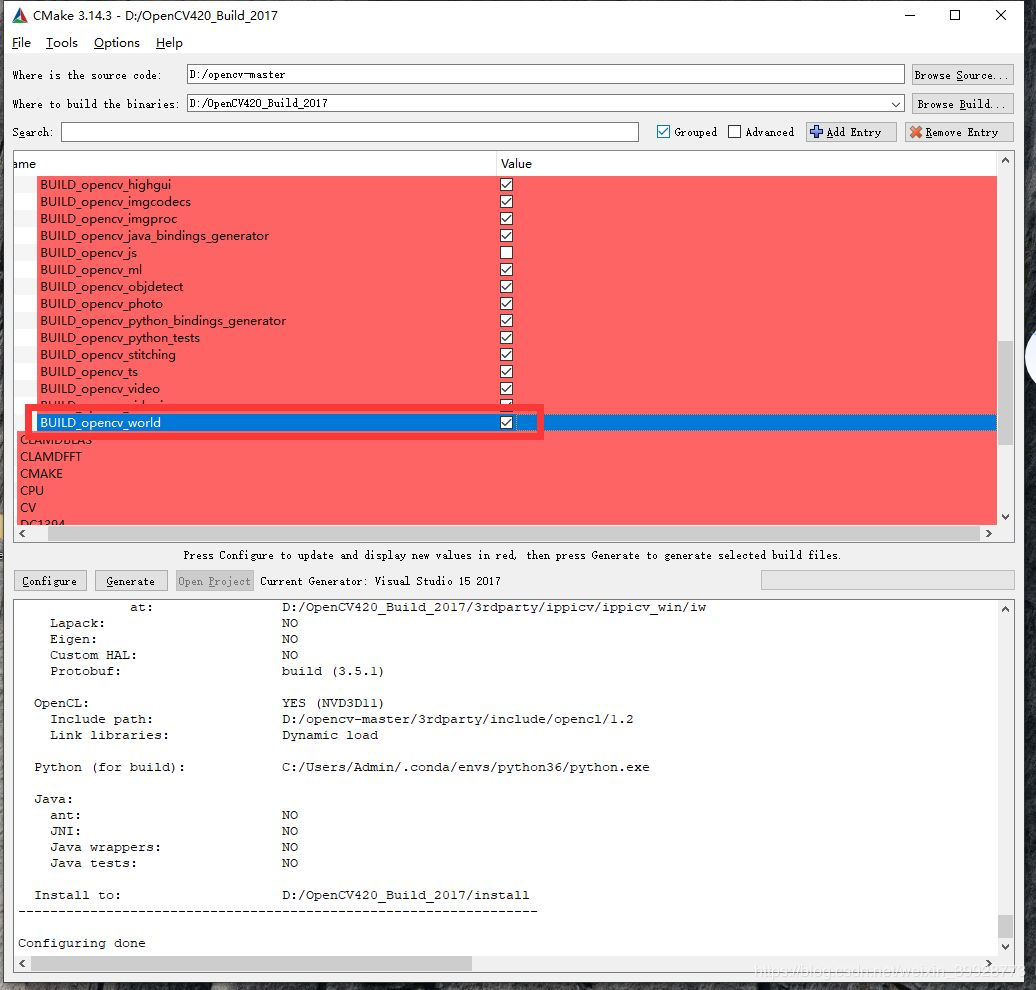
Task: Click output log horizontal scrollbar thumb
Action: (x=251, y=964)
